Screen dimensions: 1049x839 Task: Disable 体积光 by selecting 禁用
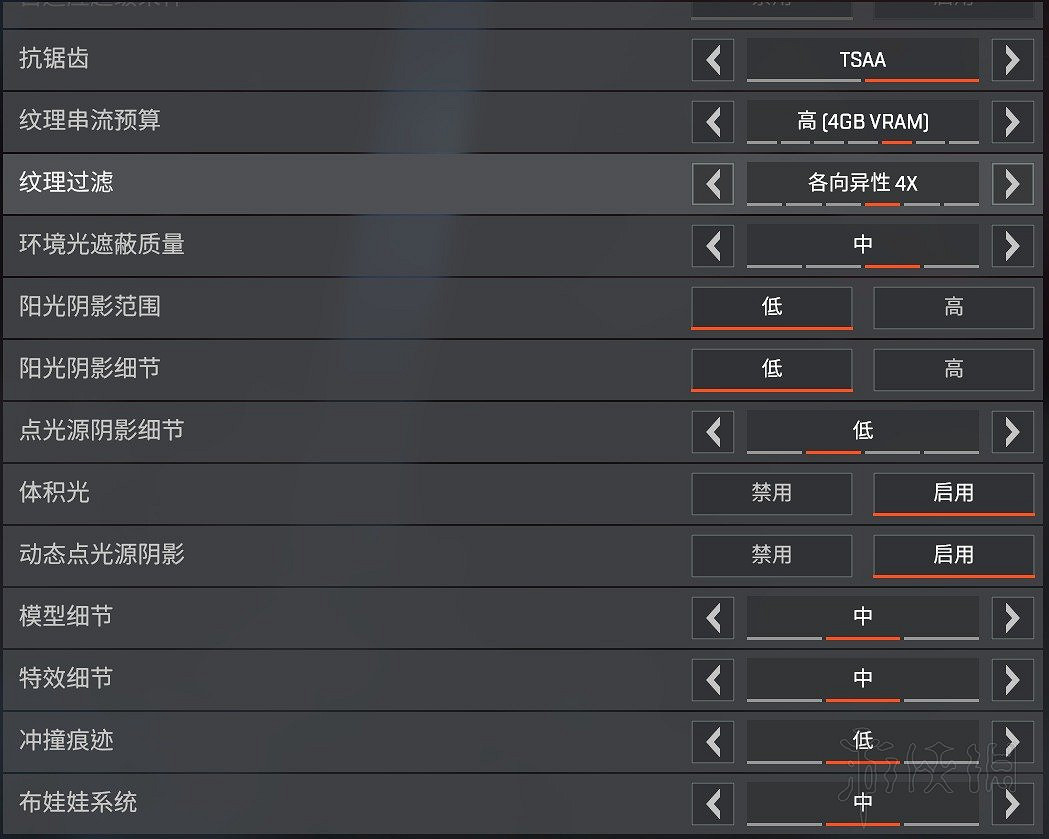pos(771,493)
